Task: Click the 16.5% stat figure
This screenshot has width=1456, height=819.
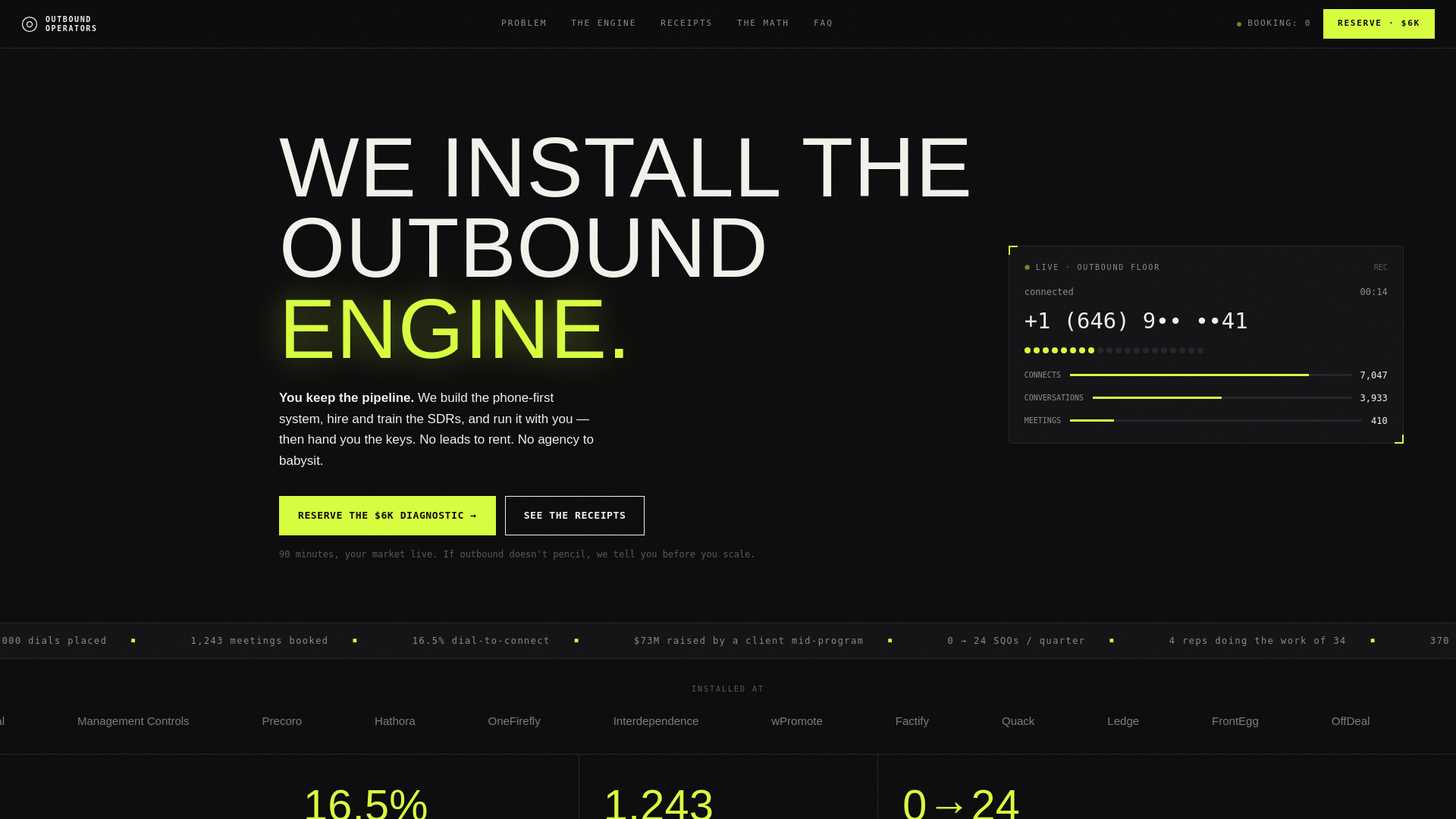Action: (366, 802)
